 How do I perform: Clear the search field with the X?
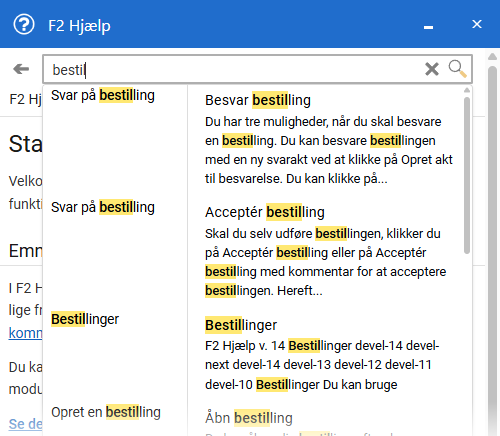click(432, 69)
